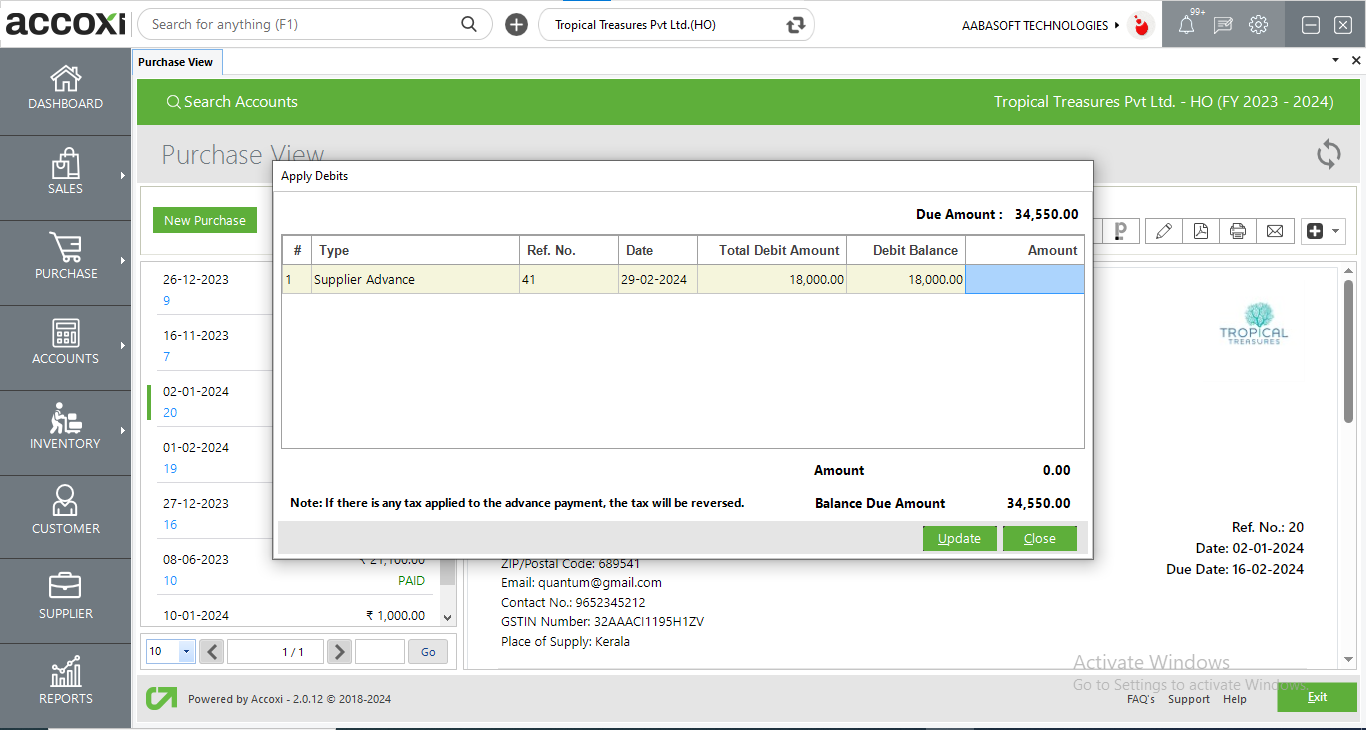Expand the page size dropdown showing 10
The height and width of the screenshot is (730, 1366).
tap(186, 652)
